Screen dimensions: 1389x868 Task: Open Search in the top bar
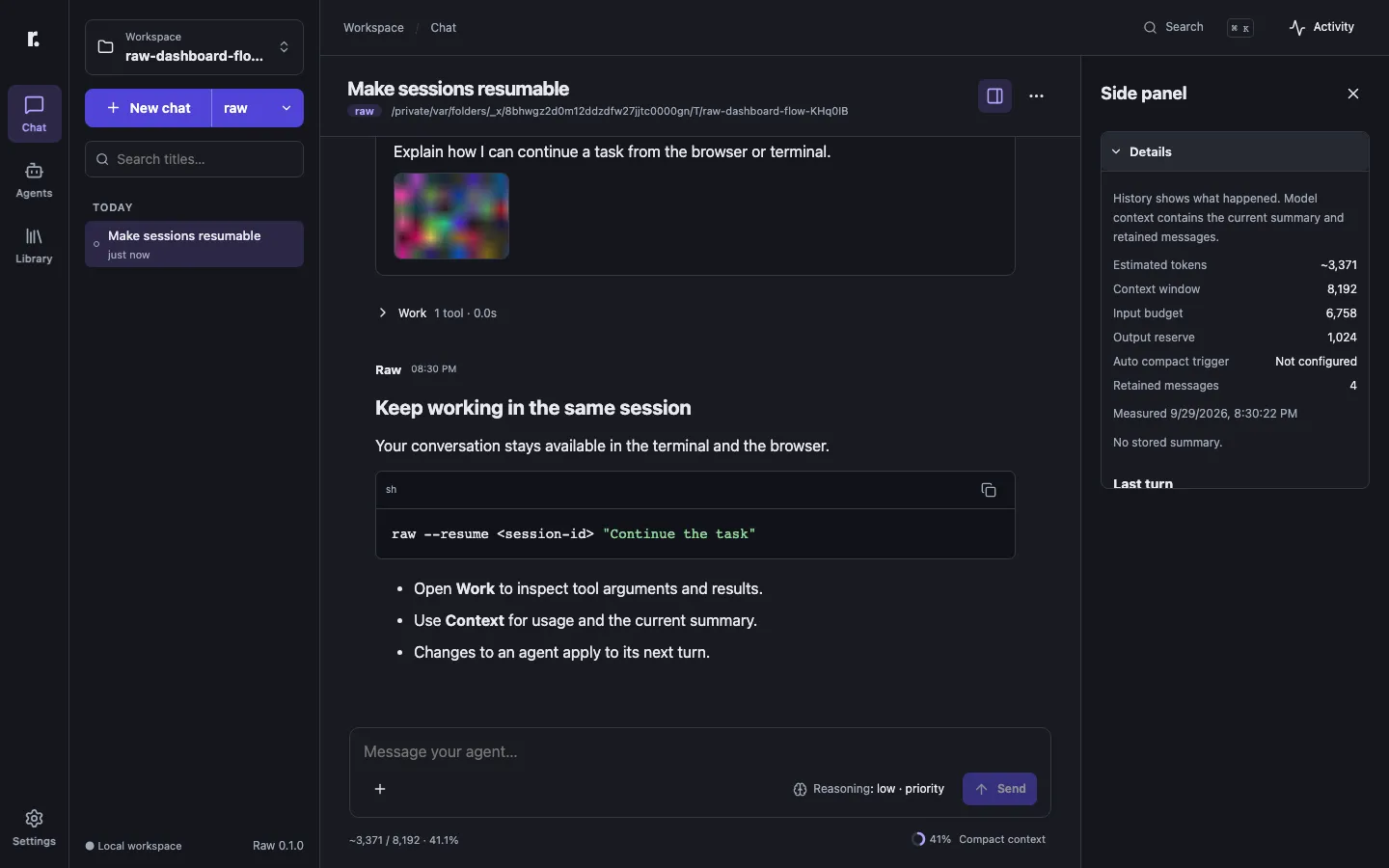[1198, 27]
